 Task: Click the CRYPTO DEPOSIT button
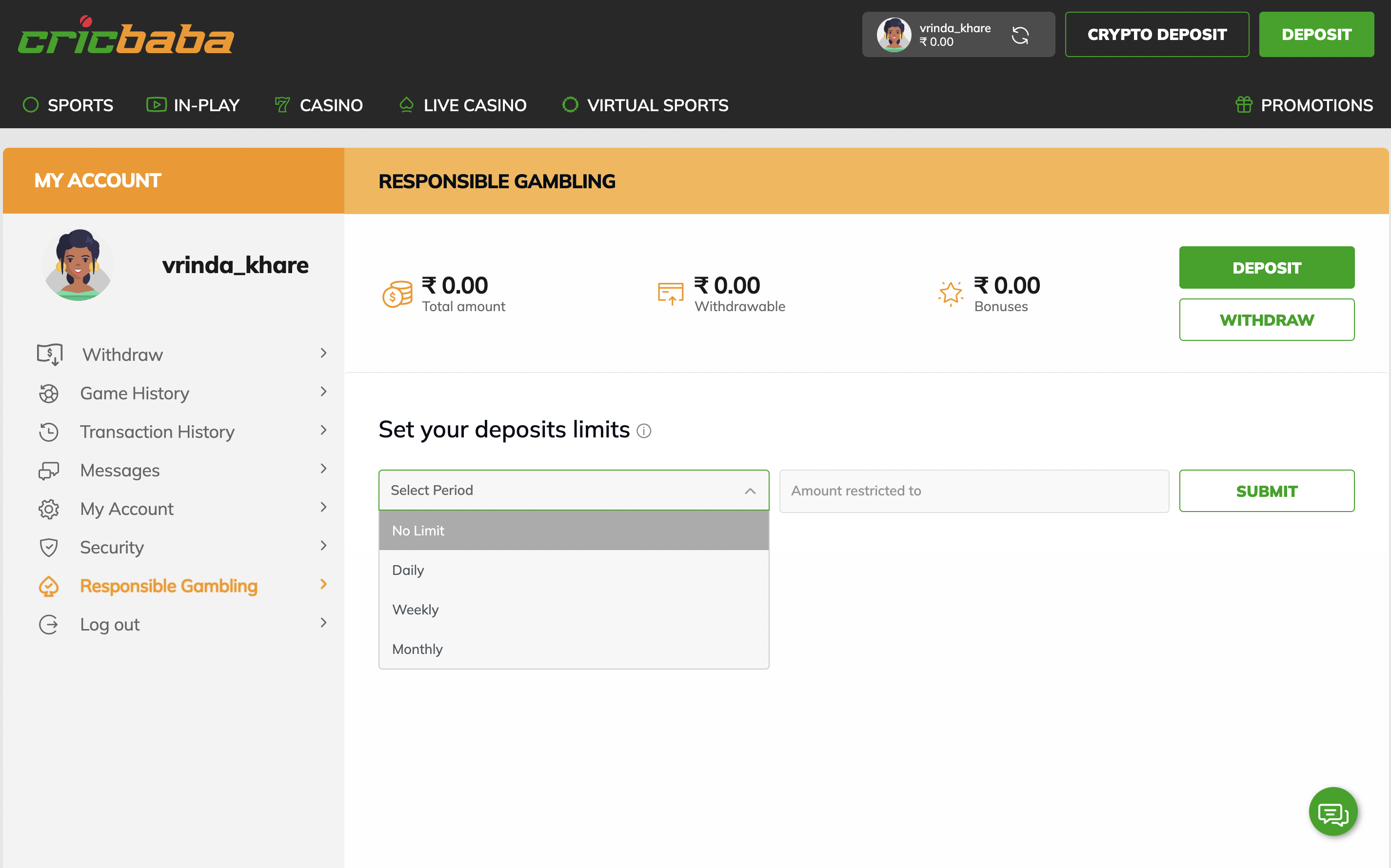pyautogui.click(x=1157, y=34)
